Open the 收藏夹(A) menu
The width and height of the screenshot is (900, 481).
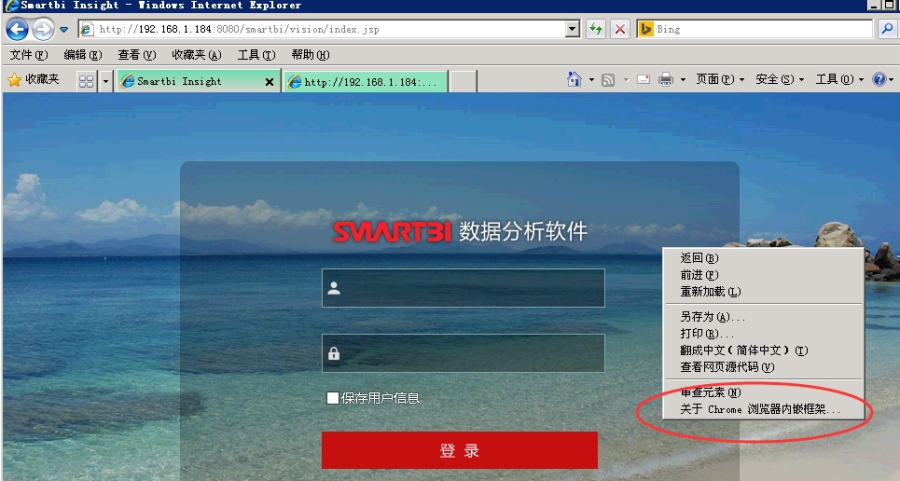pyautogui.click(x=196, y=55)
